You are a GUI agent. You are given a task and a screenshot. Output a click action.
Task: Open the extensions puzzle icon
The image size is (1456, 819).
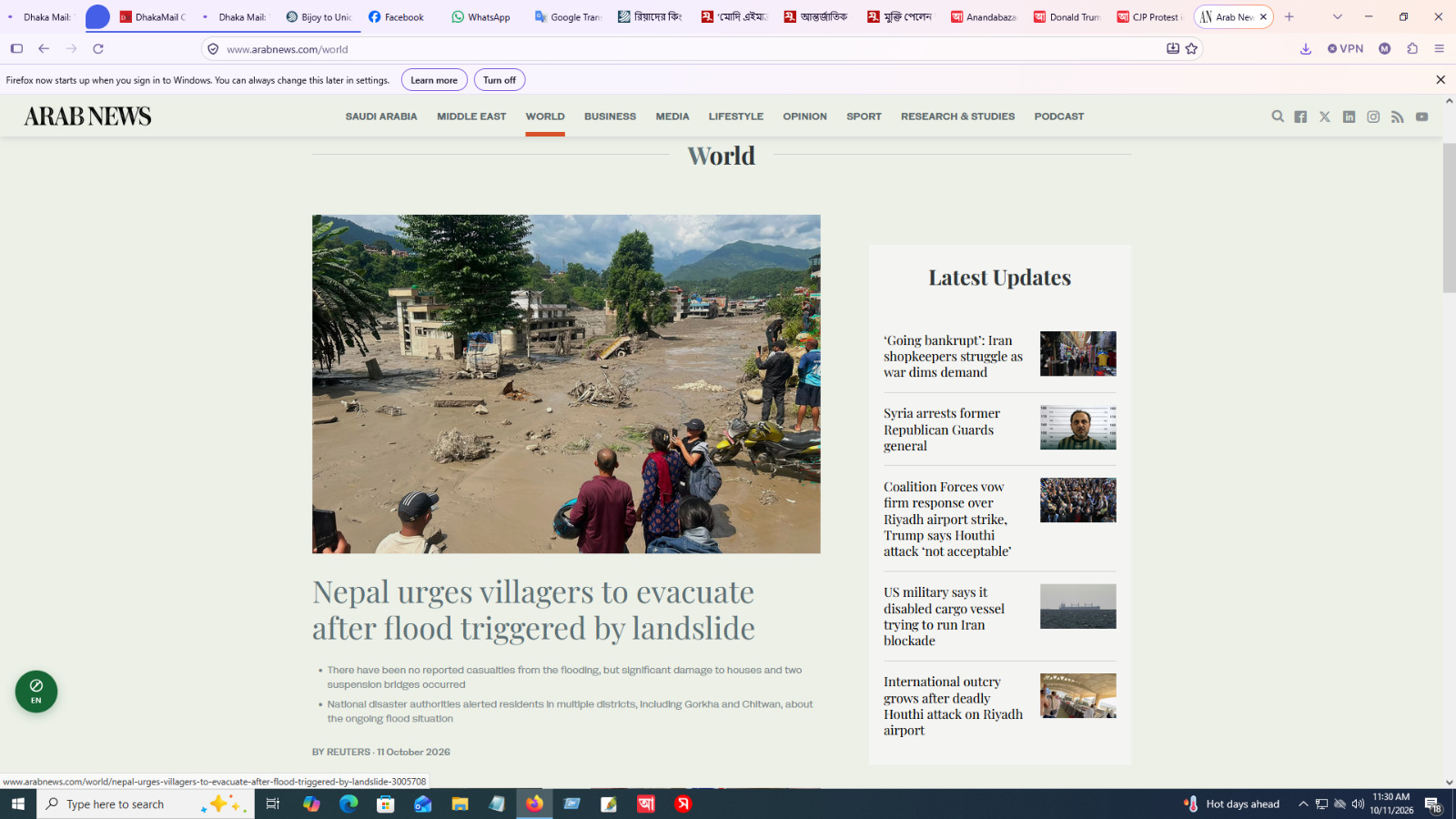click(1412, 49)
